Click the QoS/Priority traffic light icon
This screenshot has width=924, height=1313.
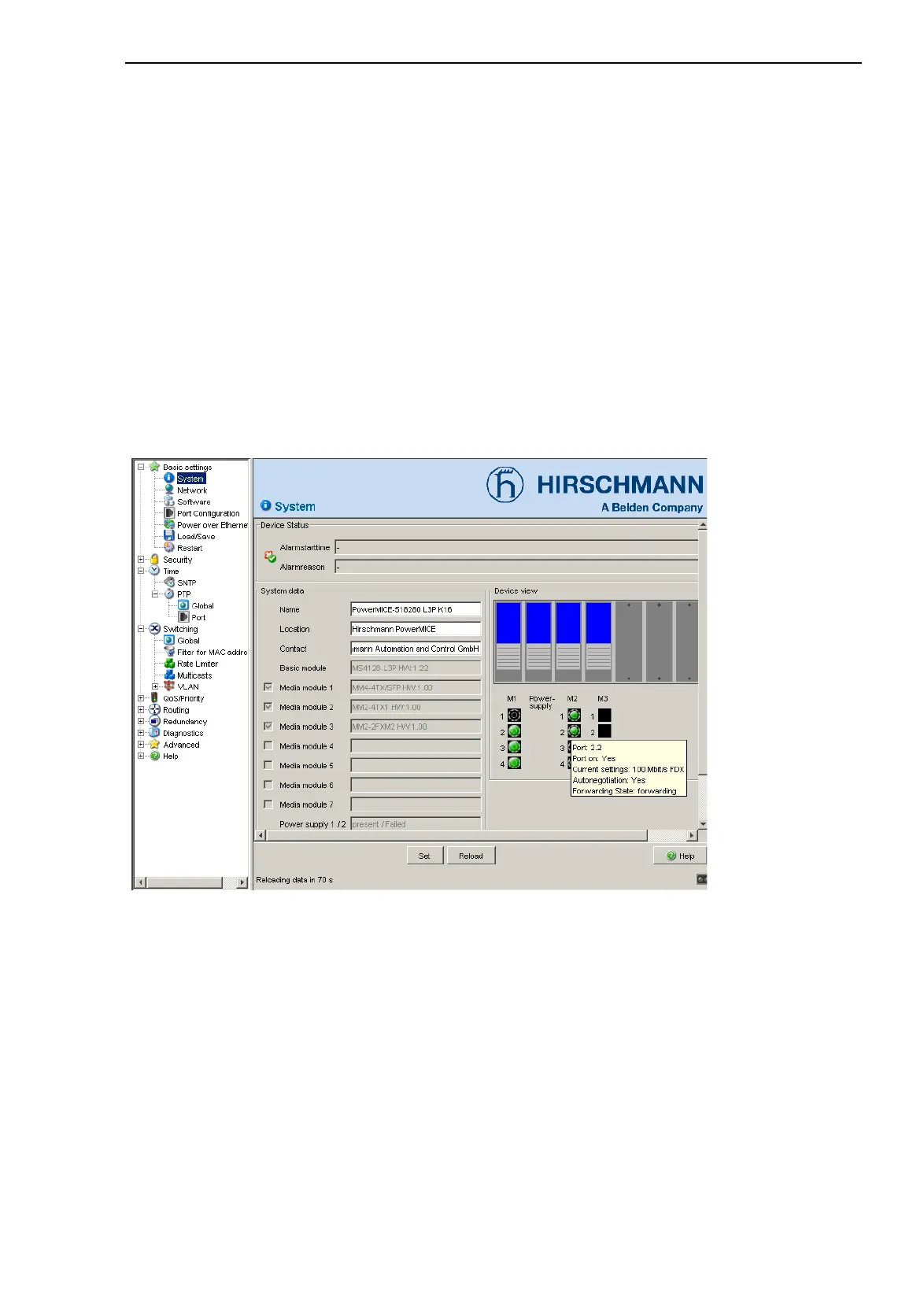tap(154, 698)
